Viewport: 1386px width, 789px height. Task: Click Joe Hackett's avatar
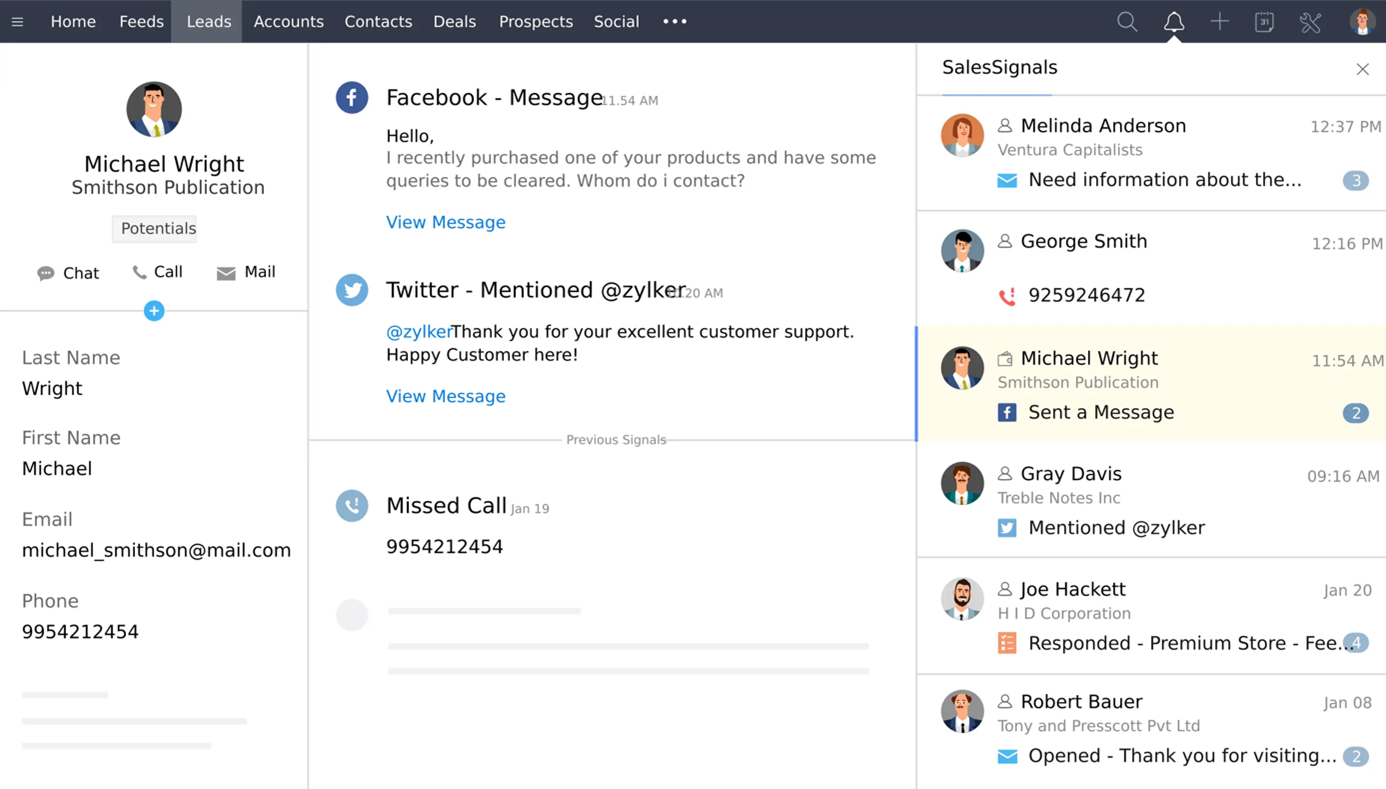(962, 599)
